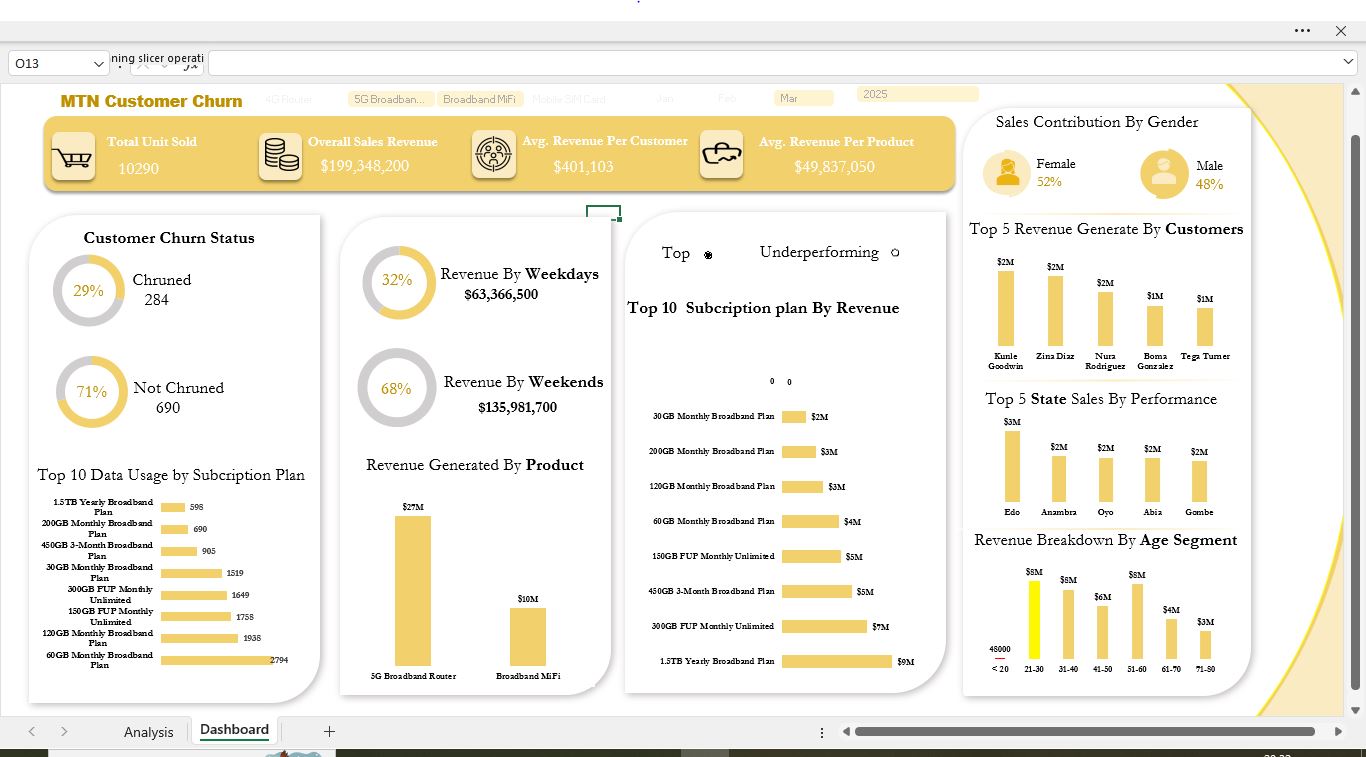
Task: Click the handshake icon for Avg. Revenue Per Product
Action: point(722,155)
